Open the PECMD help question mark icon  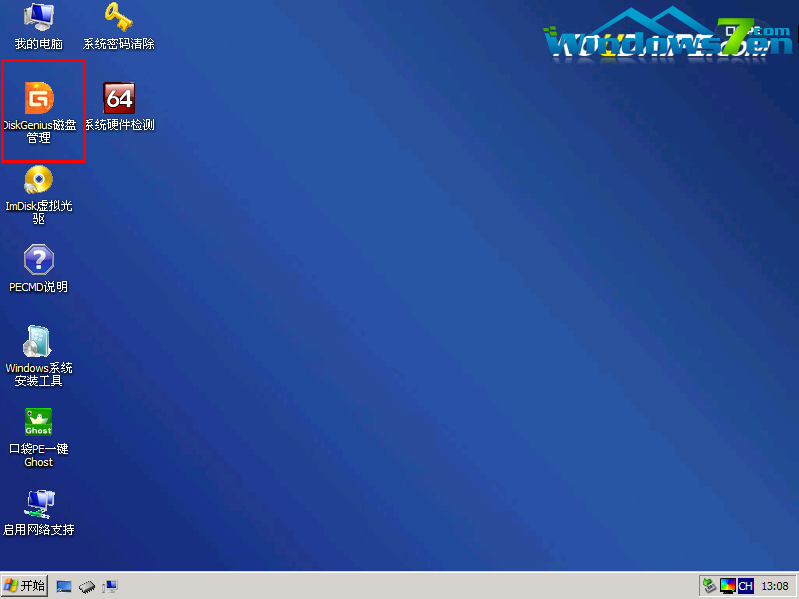(x=38, y=260)
